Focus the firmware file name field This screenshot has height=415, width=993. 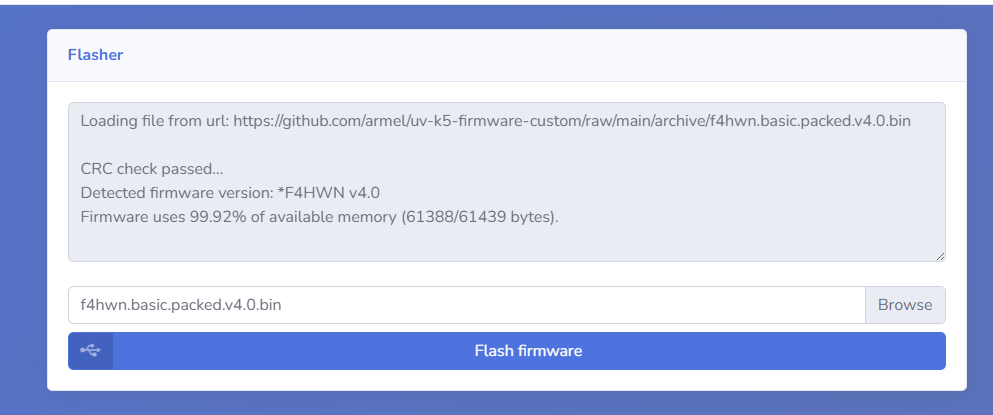(560, 305)
